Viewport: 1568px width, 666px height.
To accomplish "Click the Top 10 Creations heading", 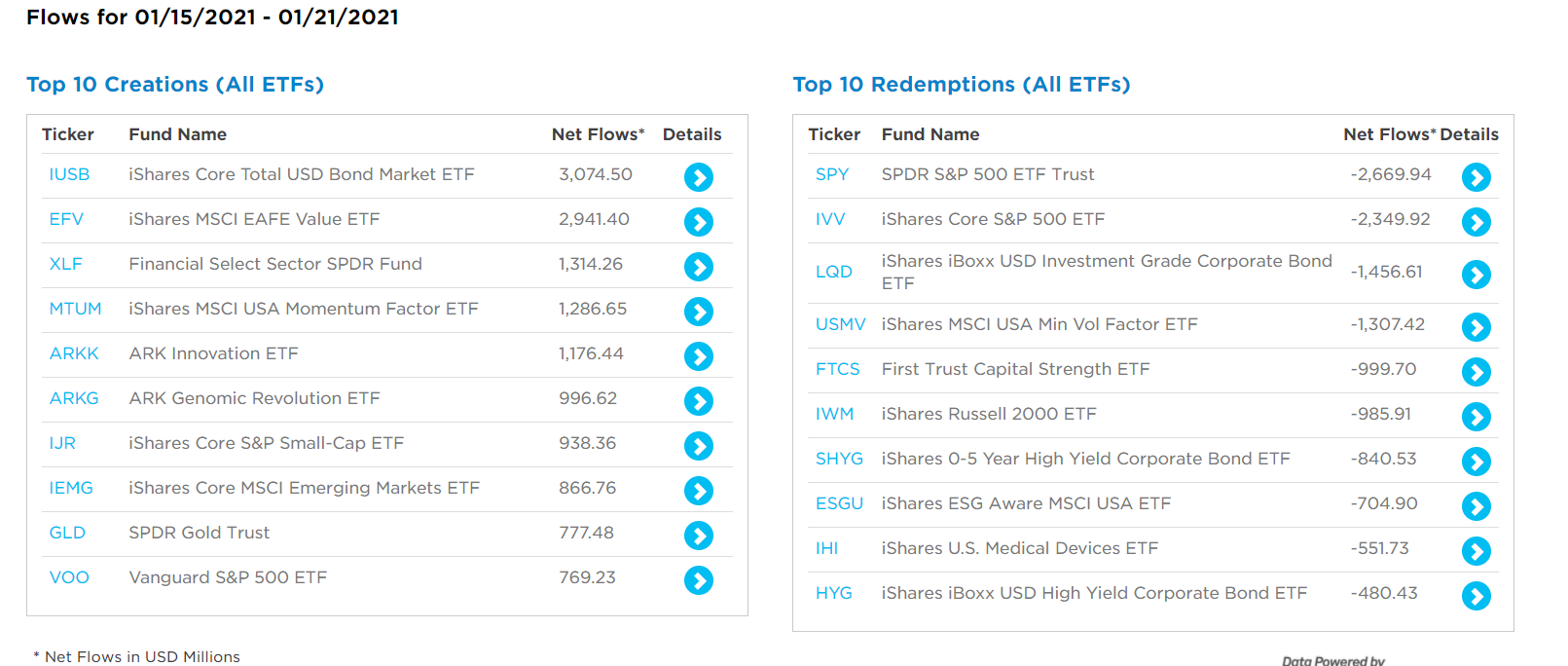I will [175, 85].
